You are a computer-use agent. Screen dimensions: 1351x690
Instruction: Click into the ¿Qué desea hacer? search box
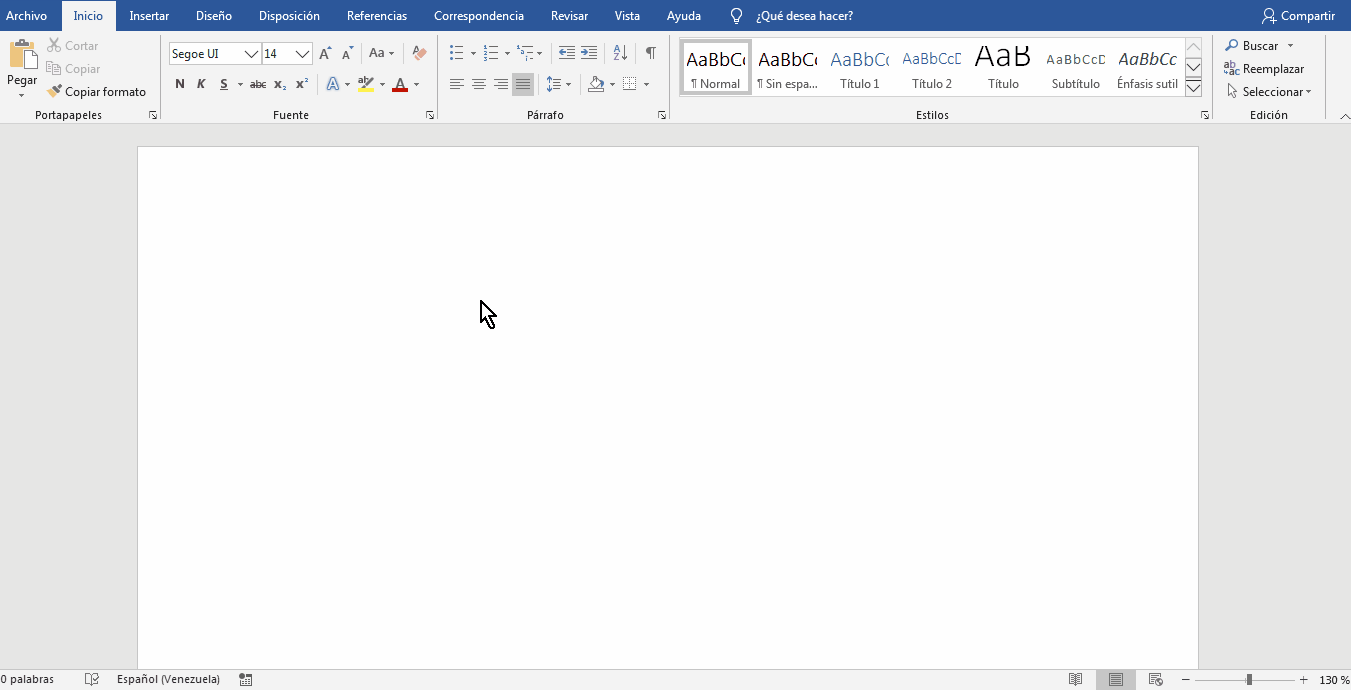pos(805,16)
